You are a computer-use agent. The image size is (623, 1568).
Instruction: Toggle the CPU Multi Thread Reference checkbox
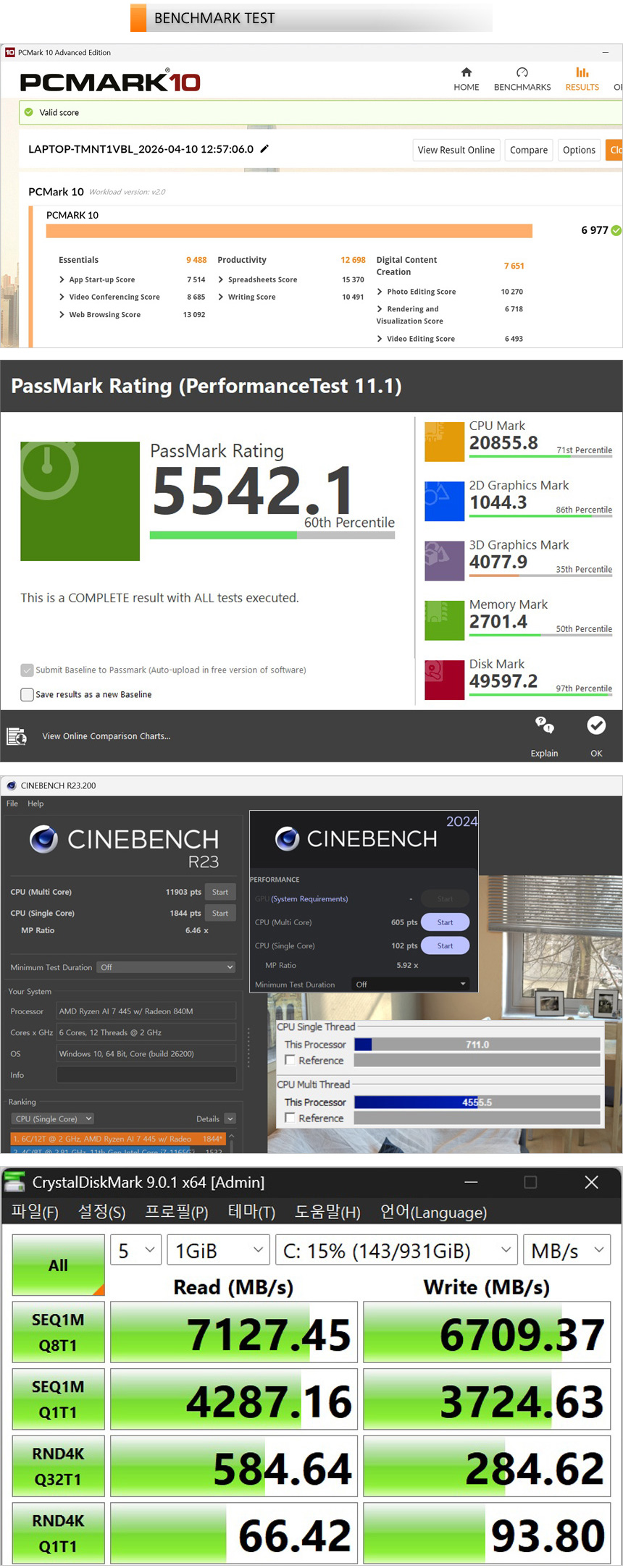point(290,1118)
